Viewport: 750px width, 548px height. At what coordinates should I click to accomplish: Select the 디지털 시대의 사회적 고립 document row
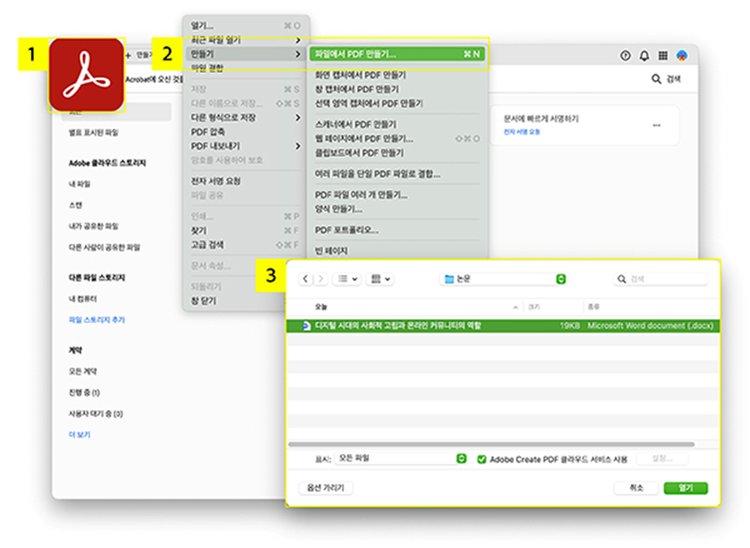(x=503, y=326)
